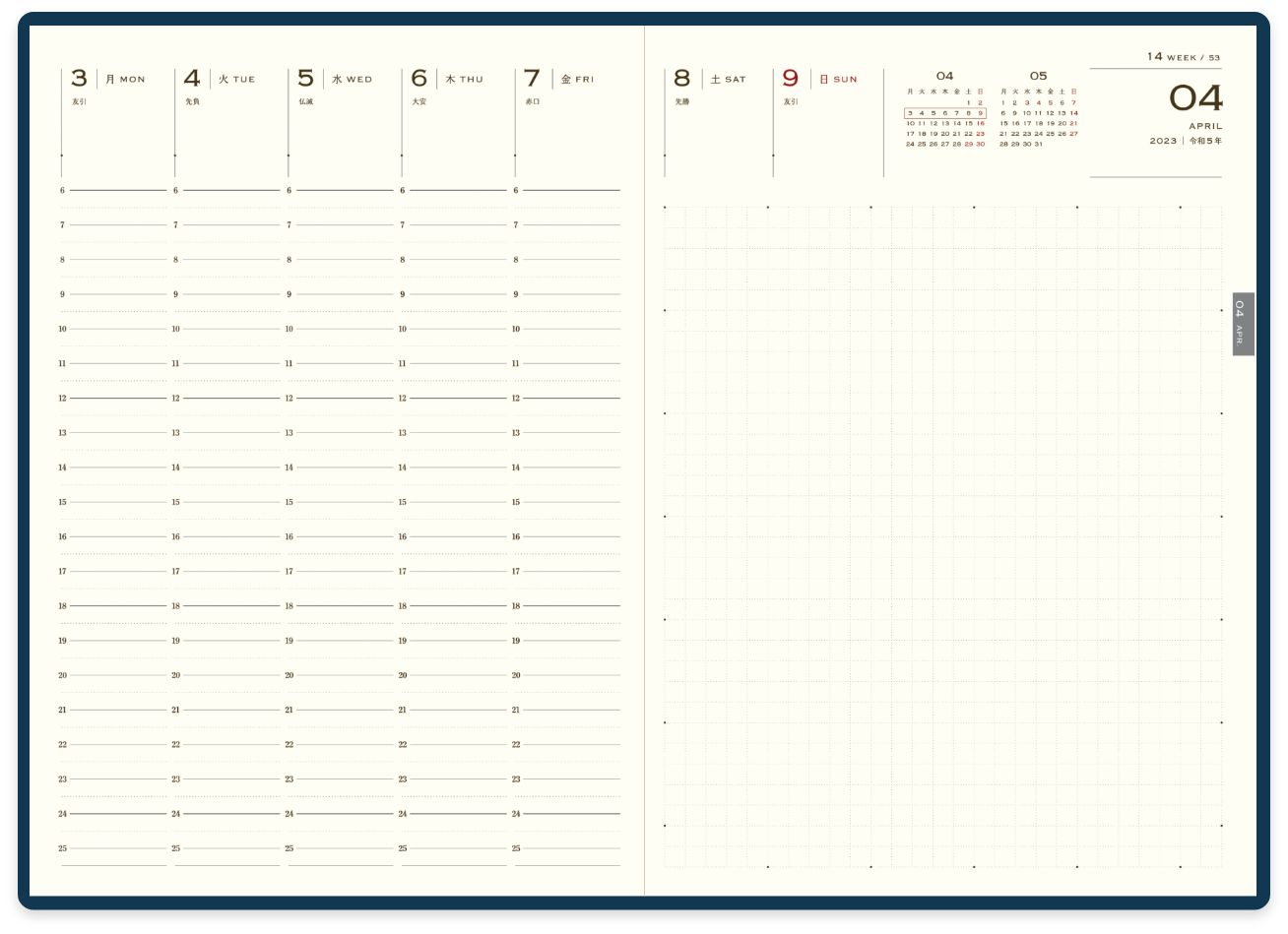This screenshot has width=1288, height=934.
Task: Select May 31 in the mini calendar
Action: pyautogui.click(x=1038, y=145)
